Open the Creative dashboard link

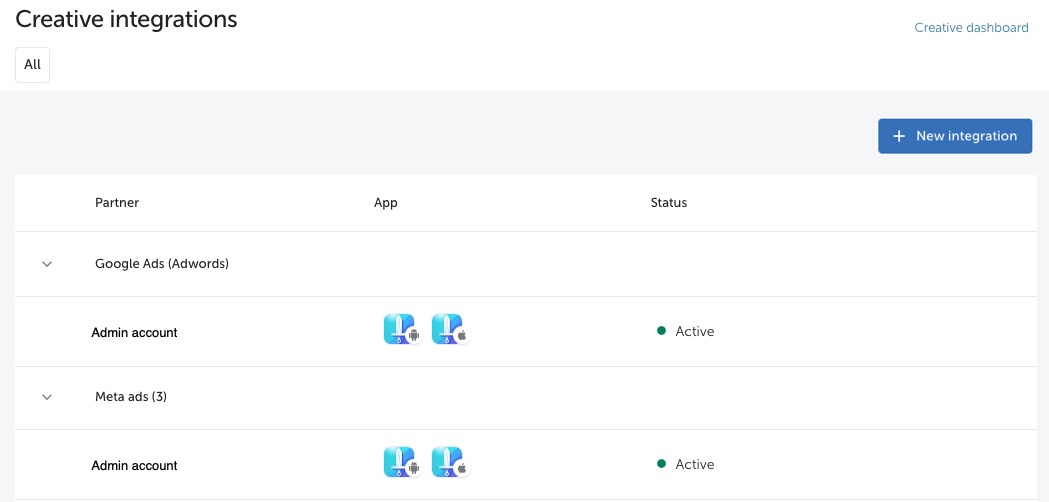[x=971, y=28]
